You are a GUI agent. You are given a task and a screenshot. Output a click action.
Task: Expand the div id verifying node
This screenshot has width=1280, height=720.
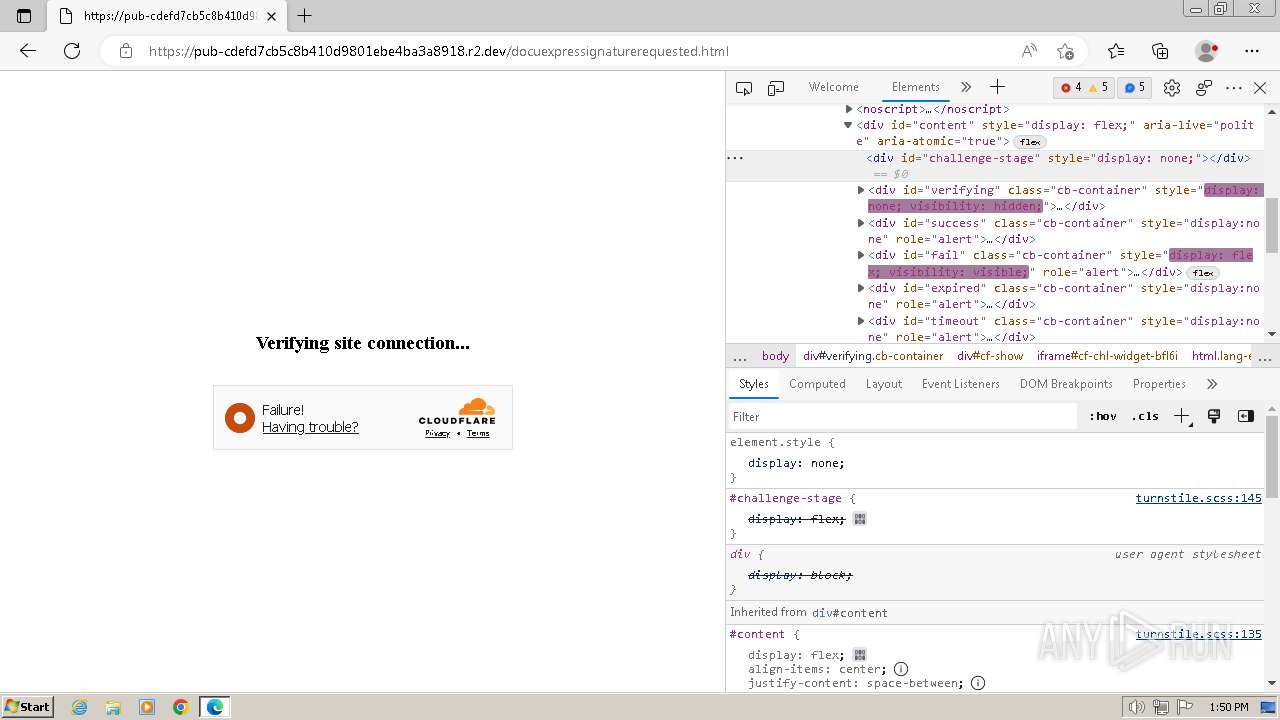[x=861, y=190]
